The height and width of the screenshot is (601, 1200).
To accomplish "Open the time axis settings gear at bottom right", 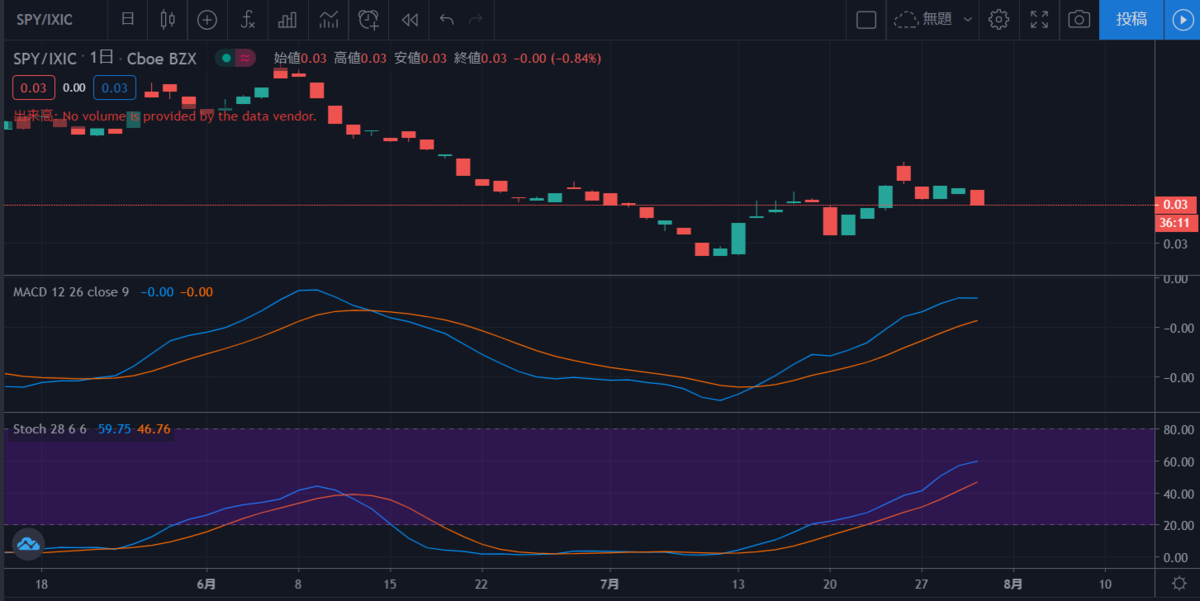I will 1180,584.
